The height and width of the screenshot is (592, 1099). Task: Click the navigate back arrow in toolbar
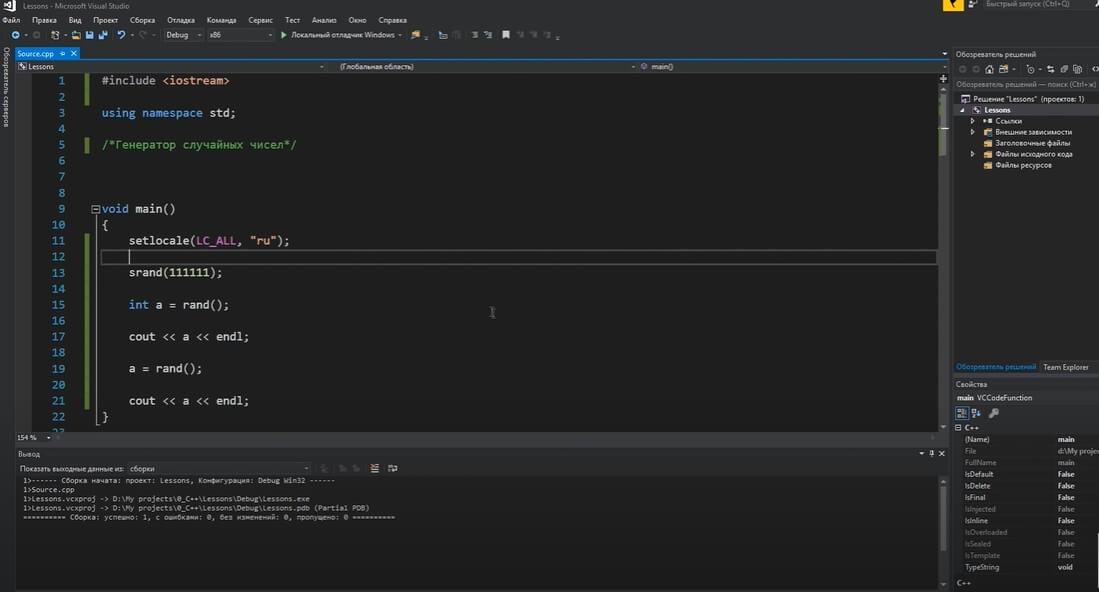point(15,35)
